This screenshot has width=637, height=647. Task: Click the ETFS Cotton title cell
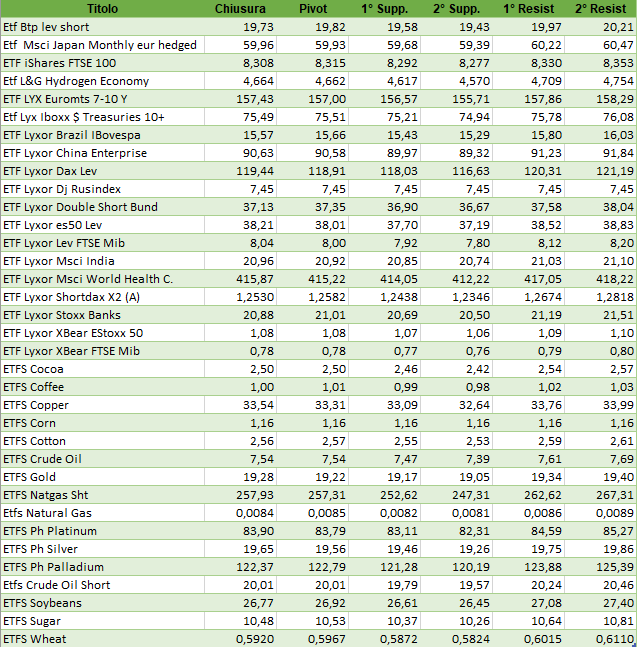(x=102, y=441)
